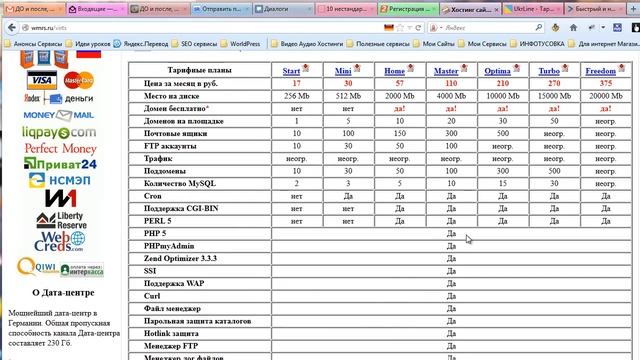Open the Turbo tariff plan link
The image size is (640, 360).
(x=549, y=71)
